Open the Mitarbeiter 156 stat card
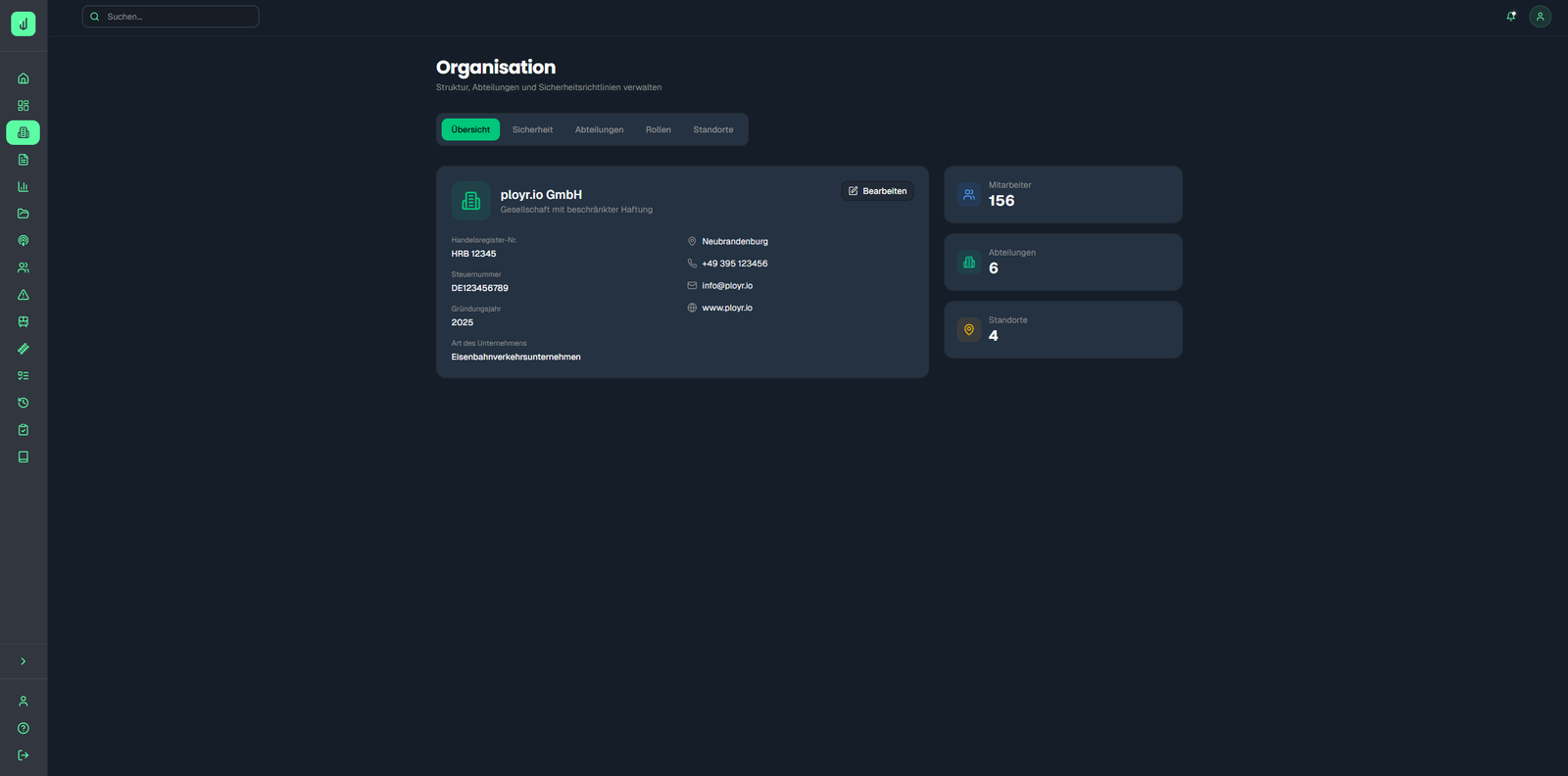 (1062, 194)
